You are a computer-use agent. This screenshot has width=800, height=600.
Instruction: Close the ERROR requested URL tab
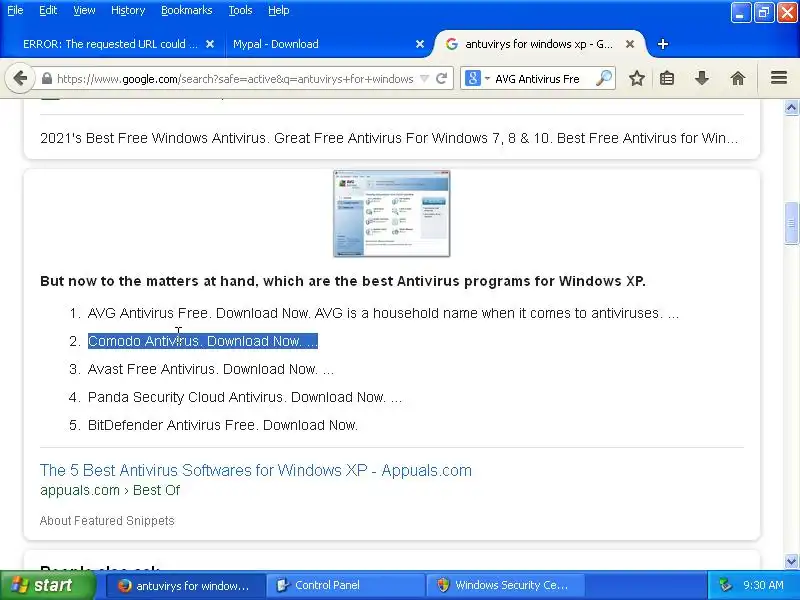point(210,44)
